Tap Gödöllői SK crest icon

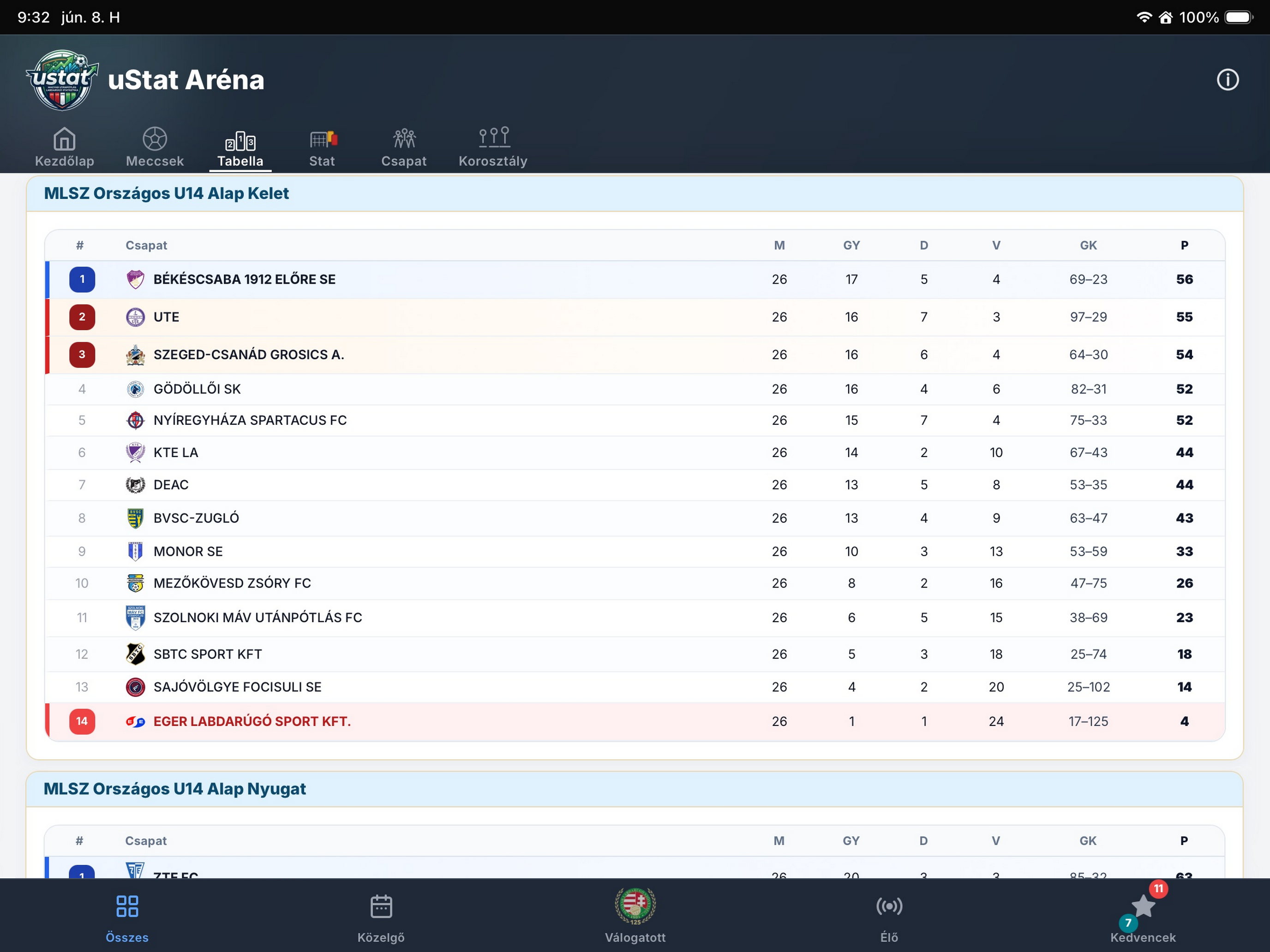(x=136, y=389)
